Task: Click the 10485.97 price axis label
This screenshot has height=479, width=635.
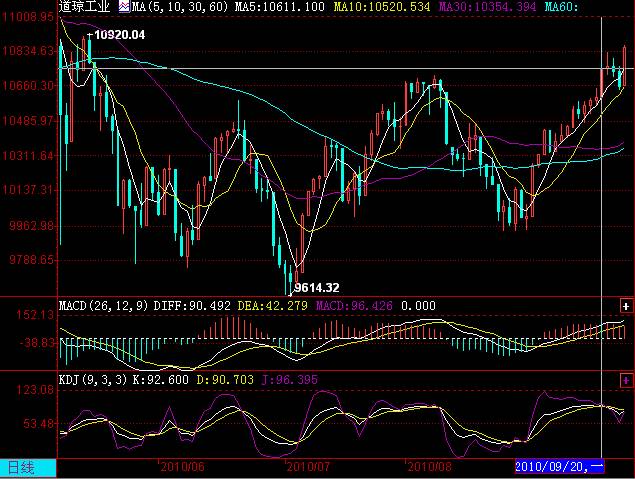Action: coord(28,121)
